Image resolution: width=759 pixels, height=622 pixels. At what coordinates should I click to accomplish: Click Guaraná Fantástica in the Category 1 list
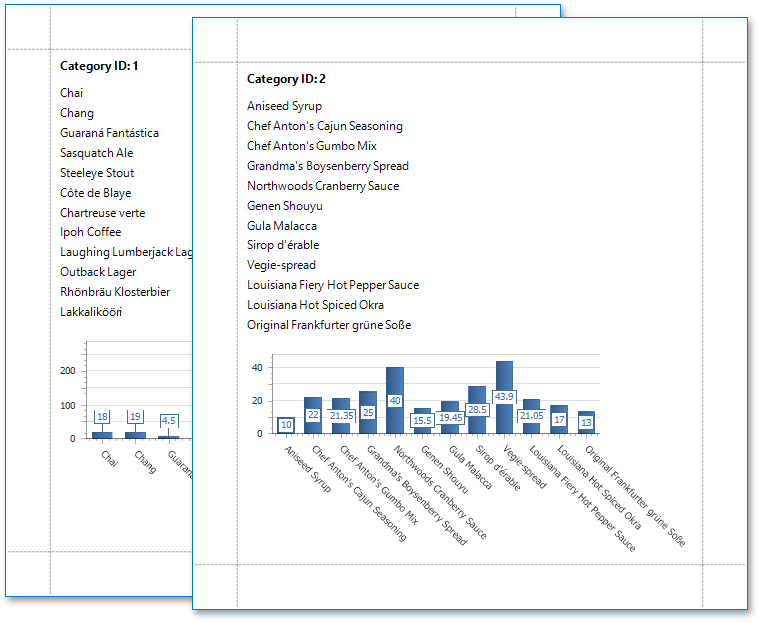pyautogui.click(x=109, y=133)
